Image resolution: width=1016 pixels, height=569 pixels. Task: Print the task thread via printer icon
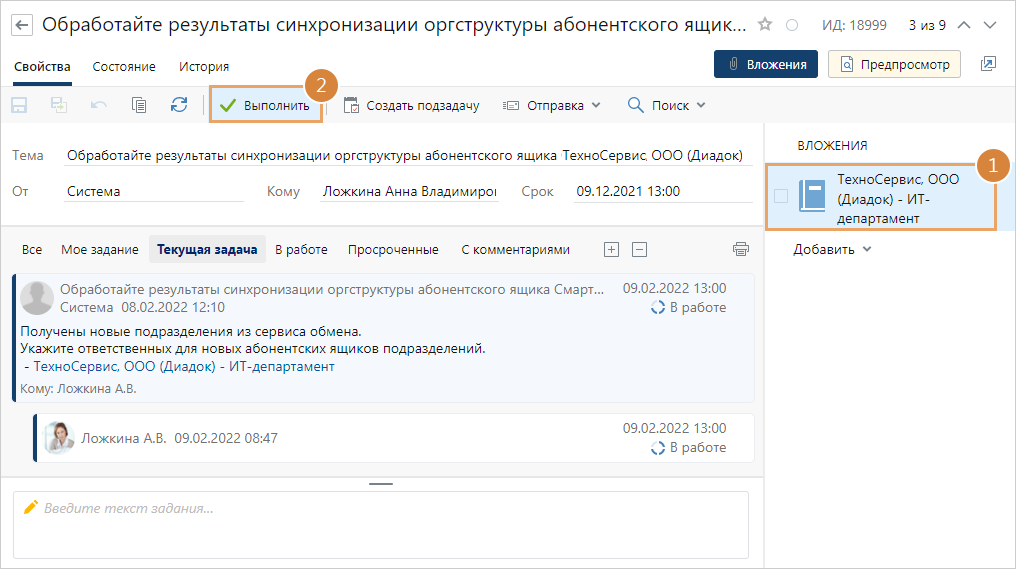740,249
